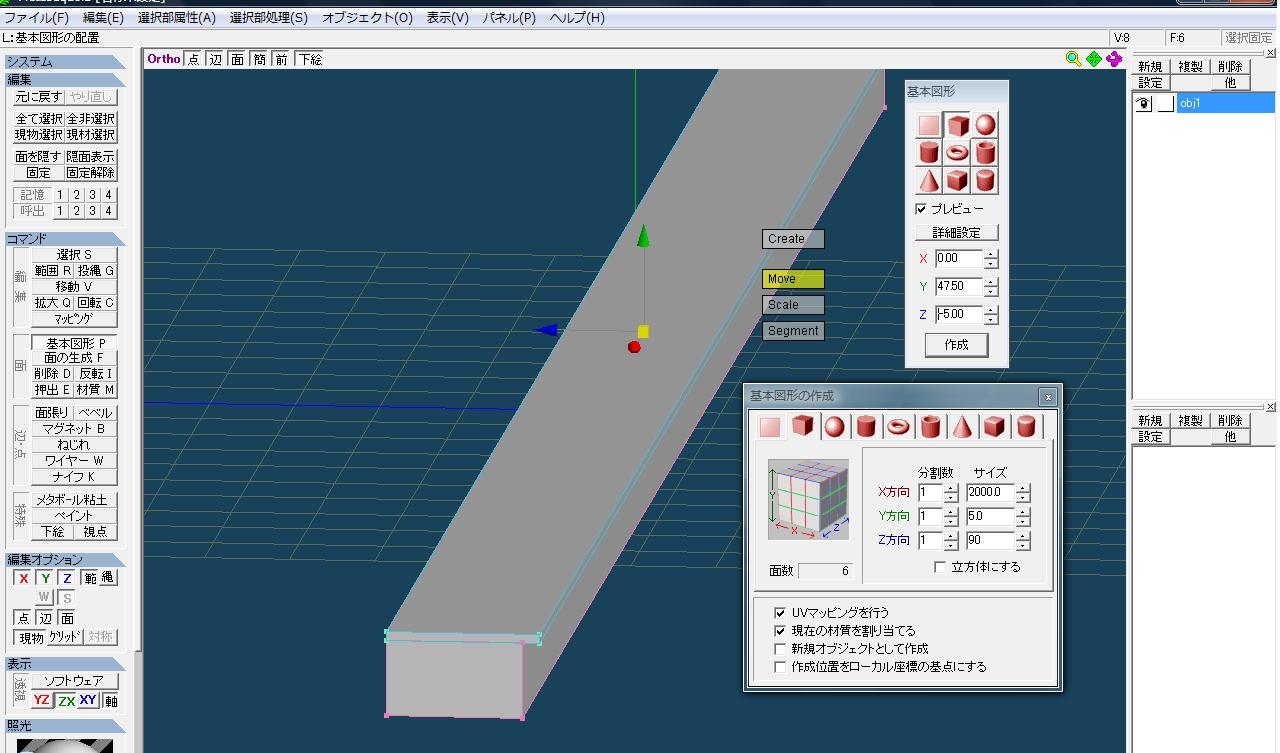1280x753 pixels.
Task: Open the オブジェクト(O) menu
Action: [367, 18]
